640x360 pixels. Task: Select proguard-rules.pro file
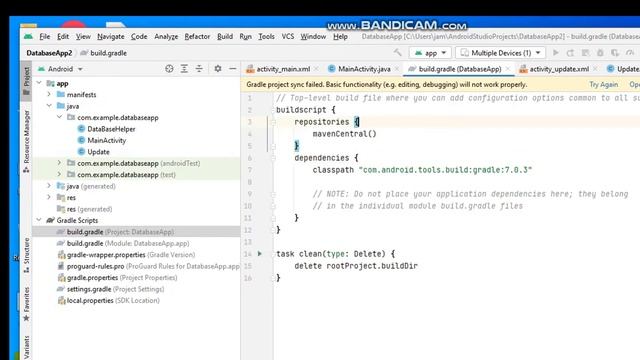coord(148,266)
